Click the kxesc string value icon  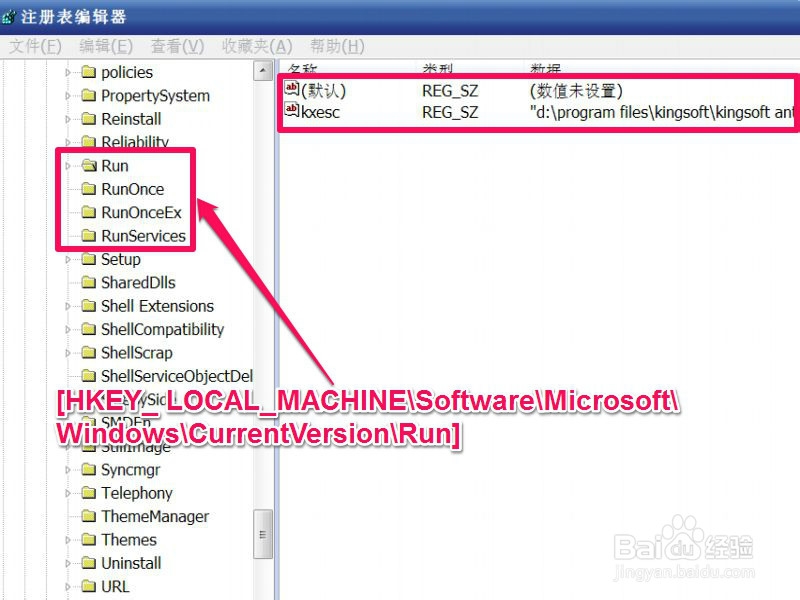pyautogui.click(x=292, y=110)
